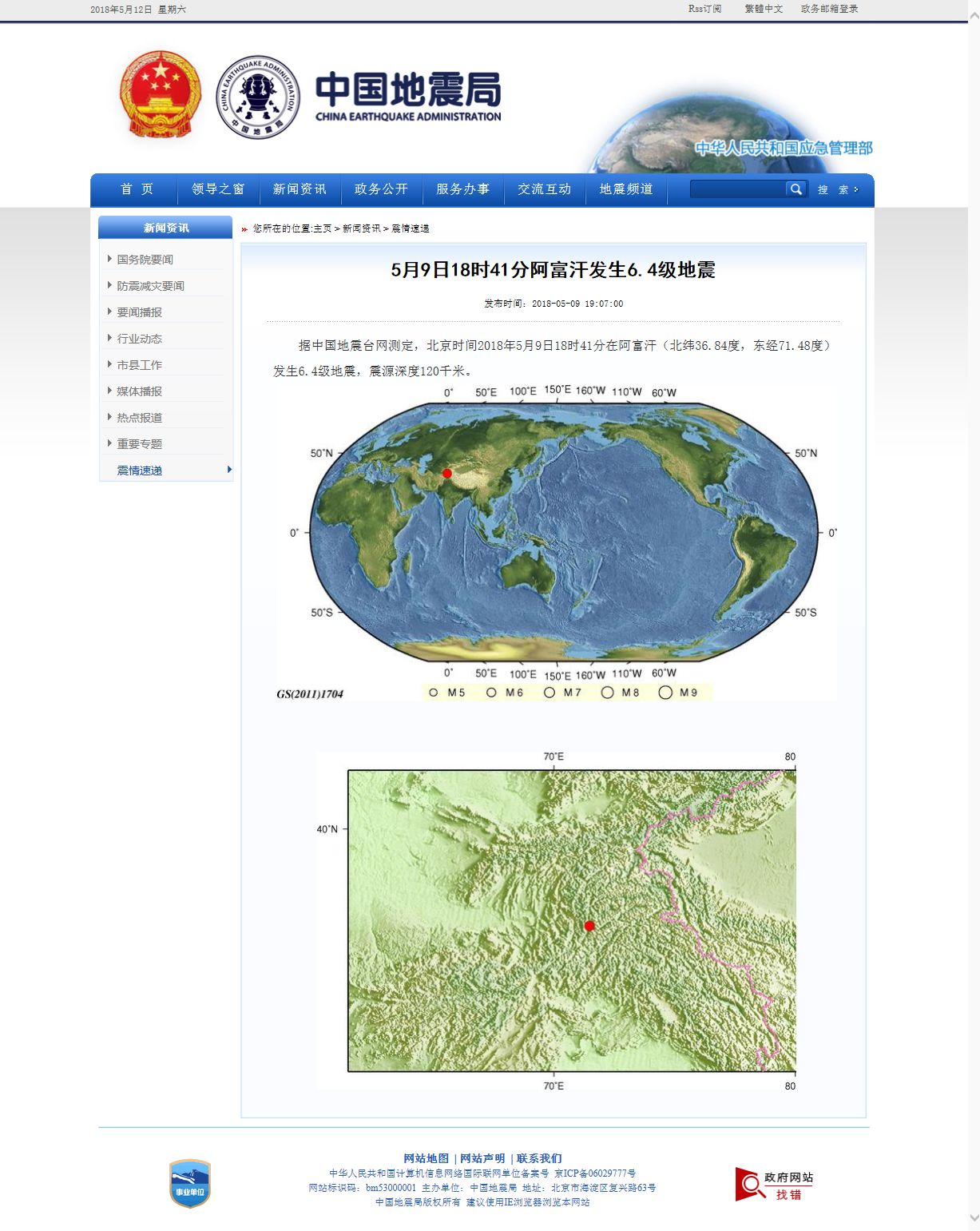
Task: Click arrow icon beside 防震减灾要闻
Action: [109, 285]
